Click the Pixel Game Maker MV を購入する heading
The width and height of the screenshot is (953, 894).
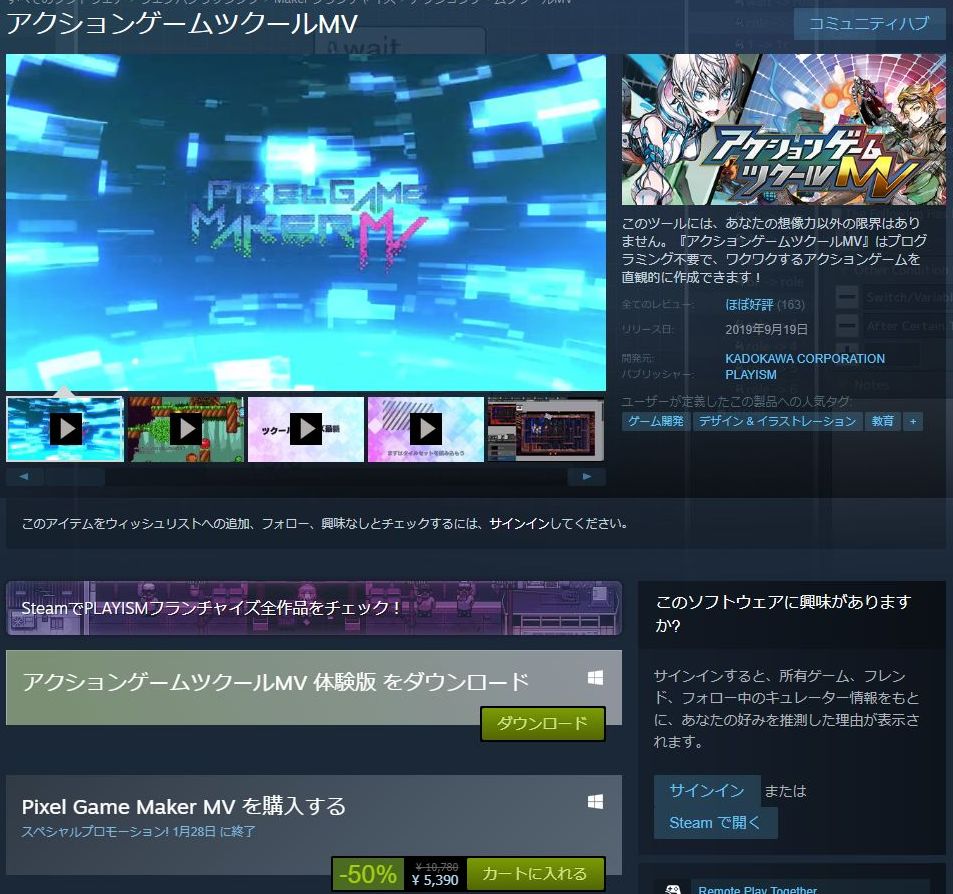pyautogui.click(x=184, y=806)
